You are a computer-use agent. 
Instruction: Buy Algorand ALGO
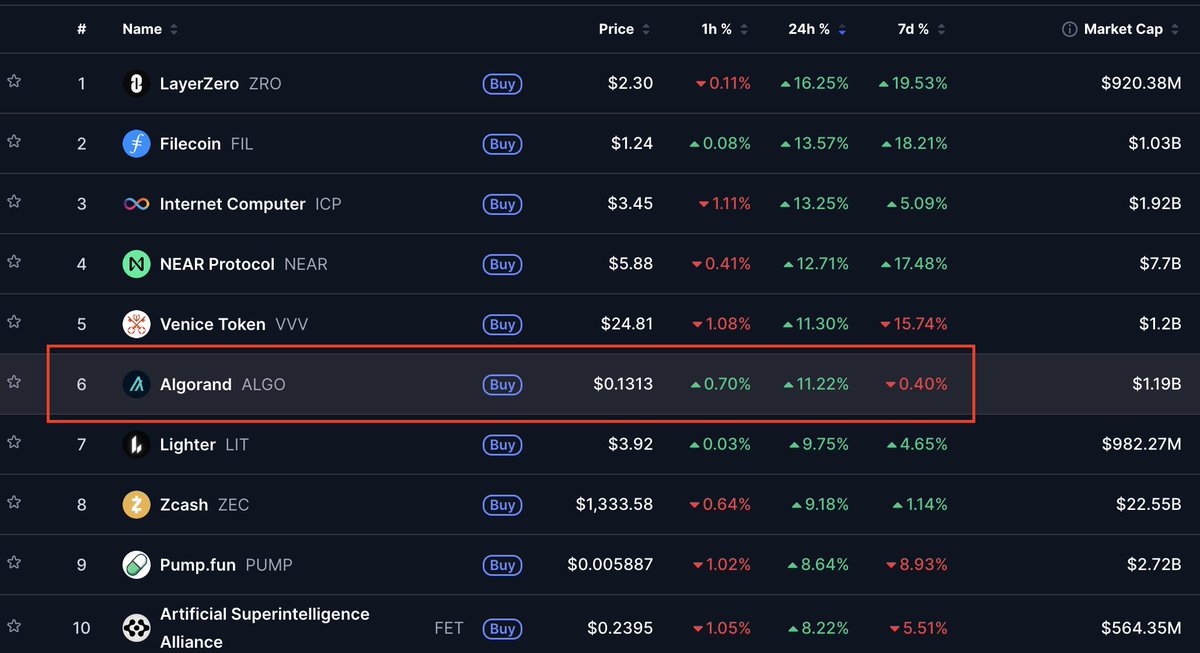tap(502, 384)
